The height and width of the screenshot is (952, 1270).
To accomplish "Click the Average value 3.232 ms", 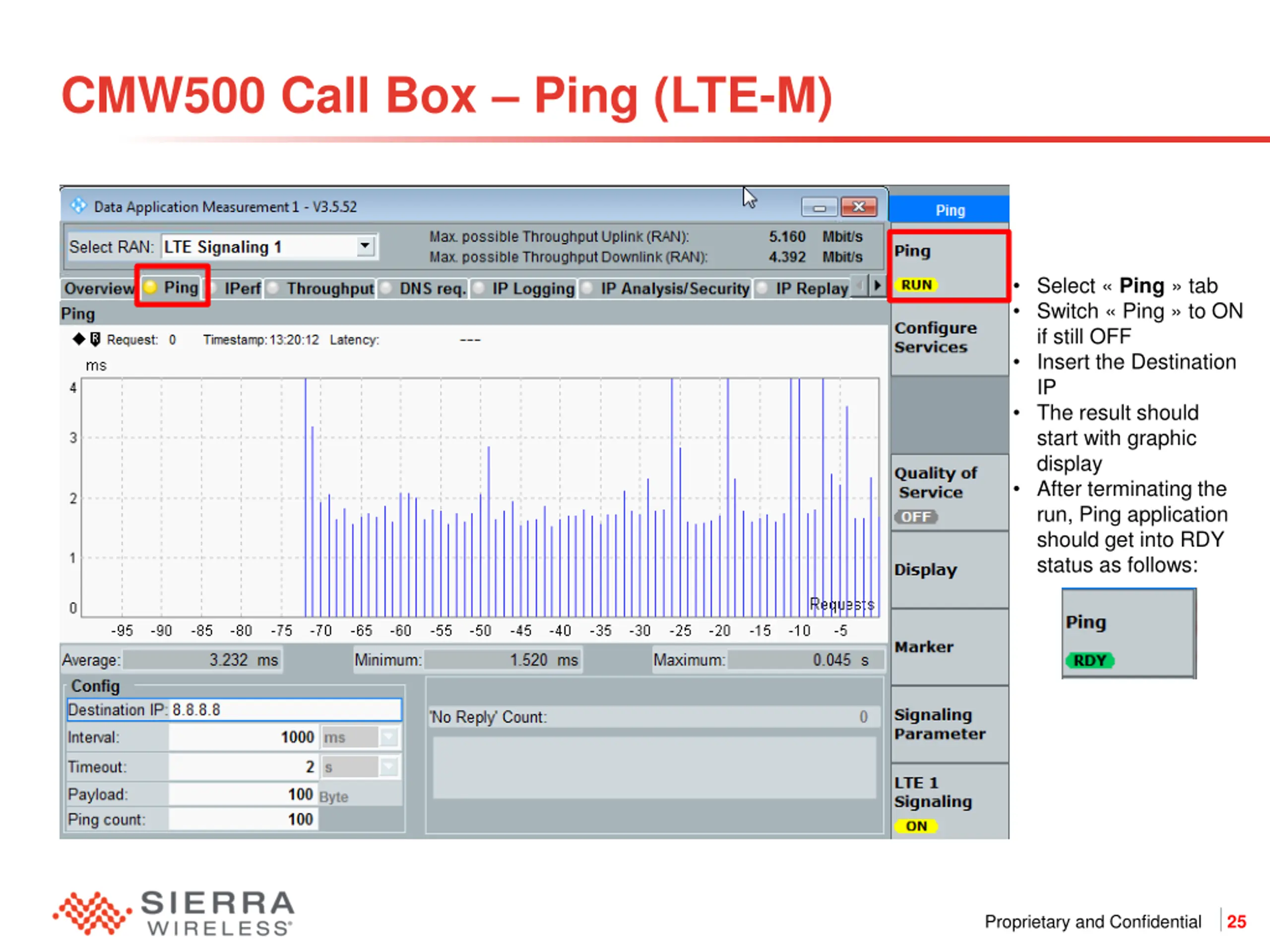I will click(202, 660).
